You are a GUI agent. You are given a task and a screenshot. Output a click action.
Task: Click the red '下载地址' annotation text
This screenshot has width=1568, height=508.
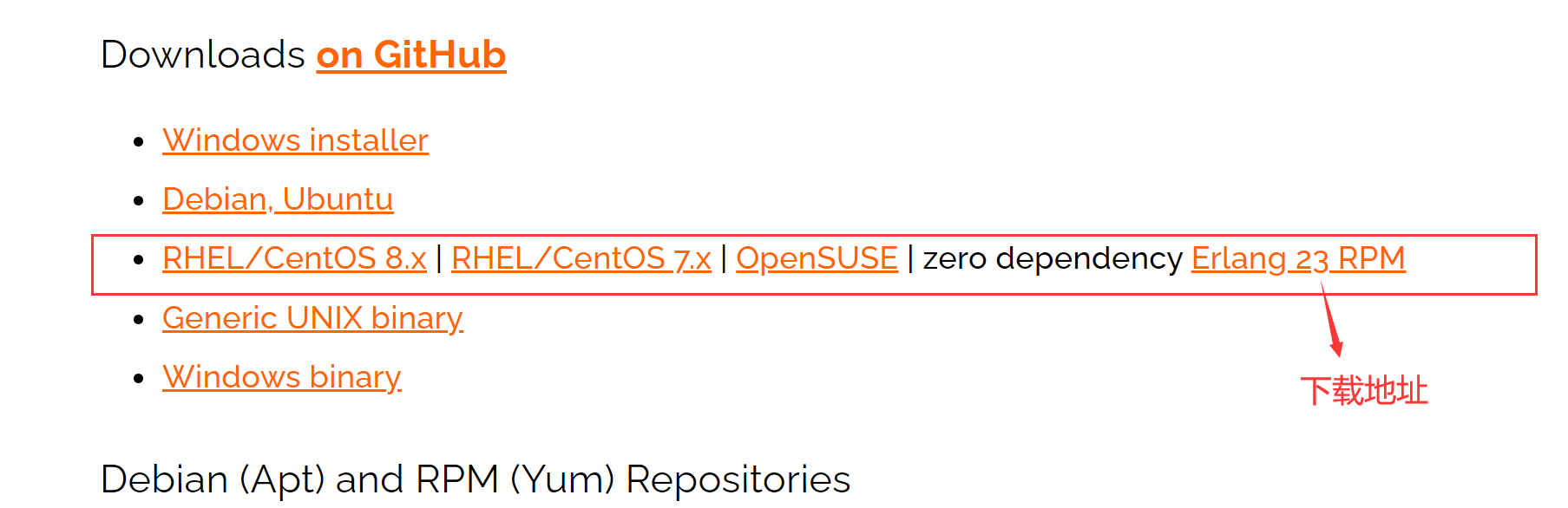tap(1364, 391)
